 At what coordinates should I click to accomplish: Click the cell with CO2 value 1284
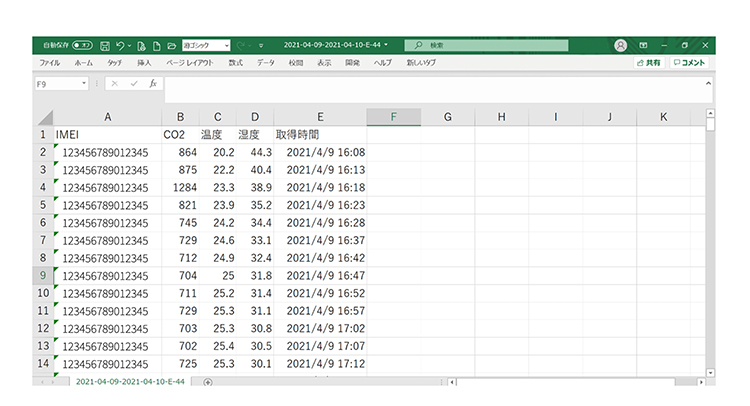180,188
